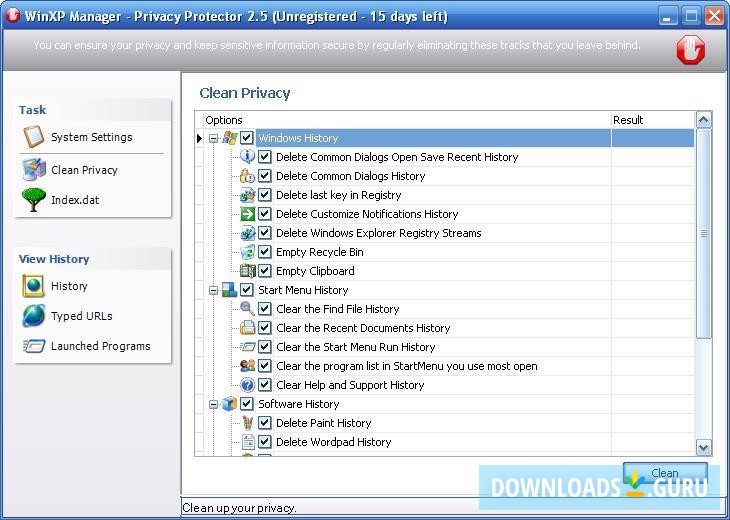Screen dimensions: 730x520
Task: Click green arrow icon for Customize Notifications History
Action: click(248, 214)
